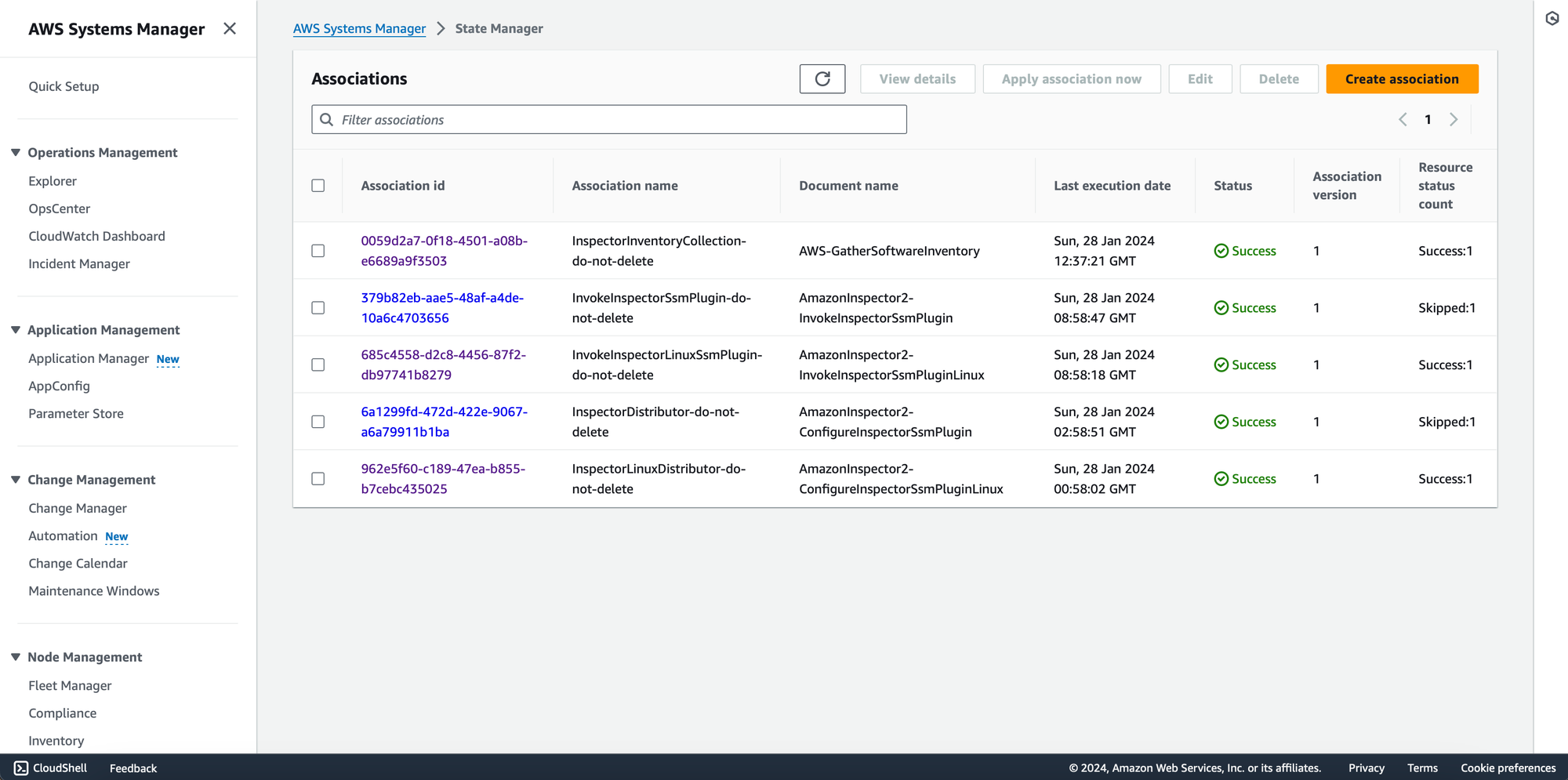Click the Status column header
Screen dimensions: 1568x780
point(1232,186)
